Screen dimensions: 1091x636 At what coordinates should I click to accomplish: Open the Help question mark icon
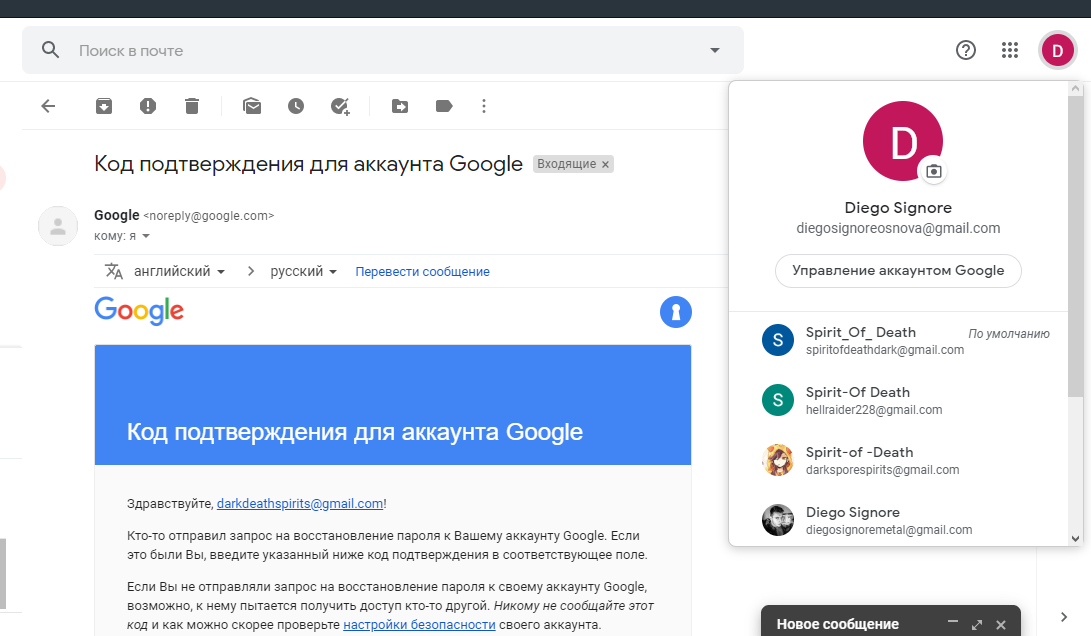click(x=966, y=50)
